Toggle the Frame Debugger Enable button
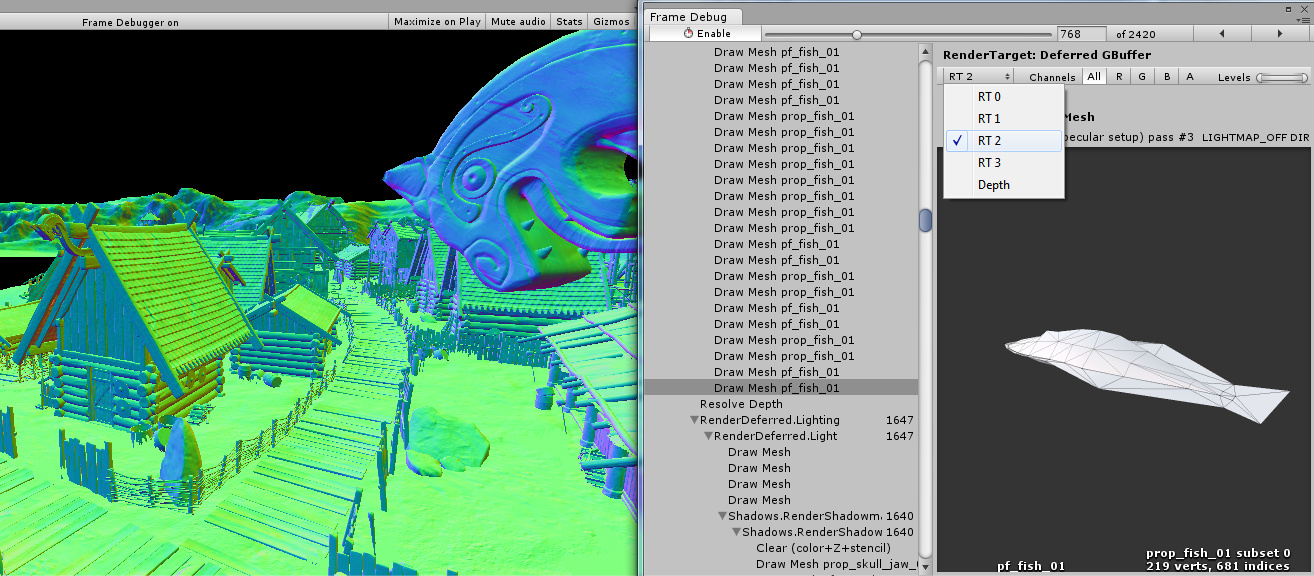The image size is (1314, 576). (706, 34)
